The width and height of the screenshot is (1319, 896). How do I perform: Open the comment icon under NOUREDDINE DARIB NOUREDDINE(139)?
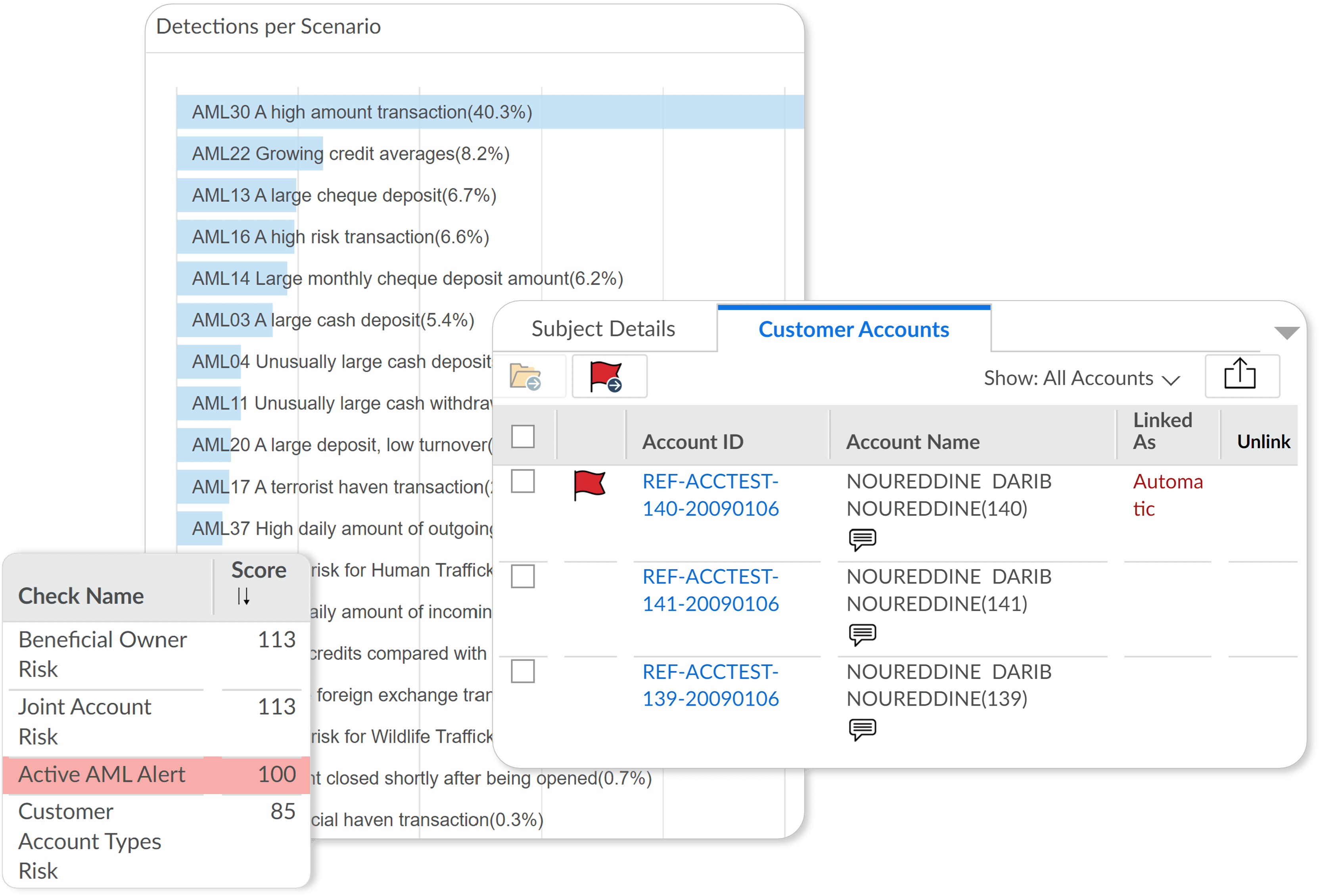tap(863, 729)
